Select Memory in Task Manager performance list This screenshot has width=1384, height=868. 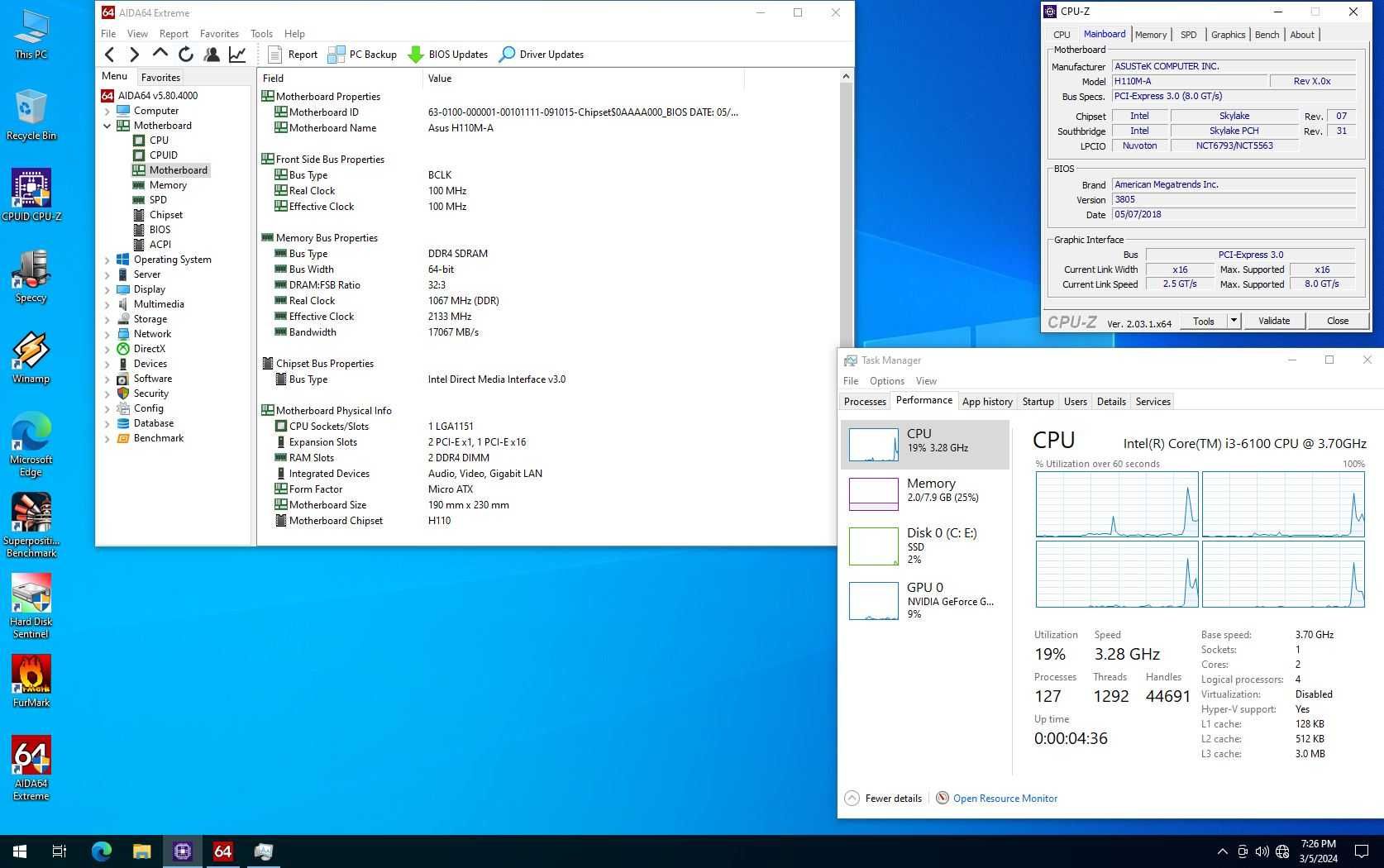(925, 494)
